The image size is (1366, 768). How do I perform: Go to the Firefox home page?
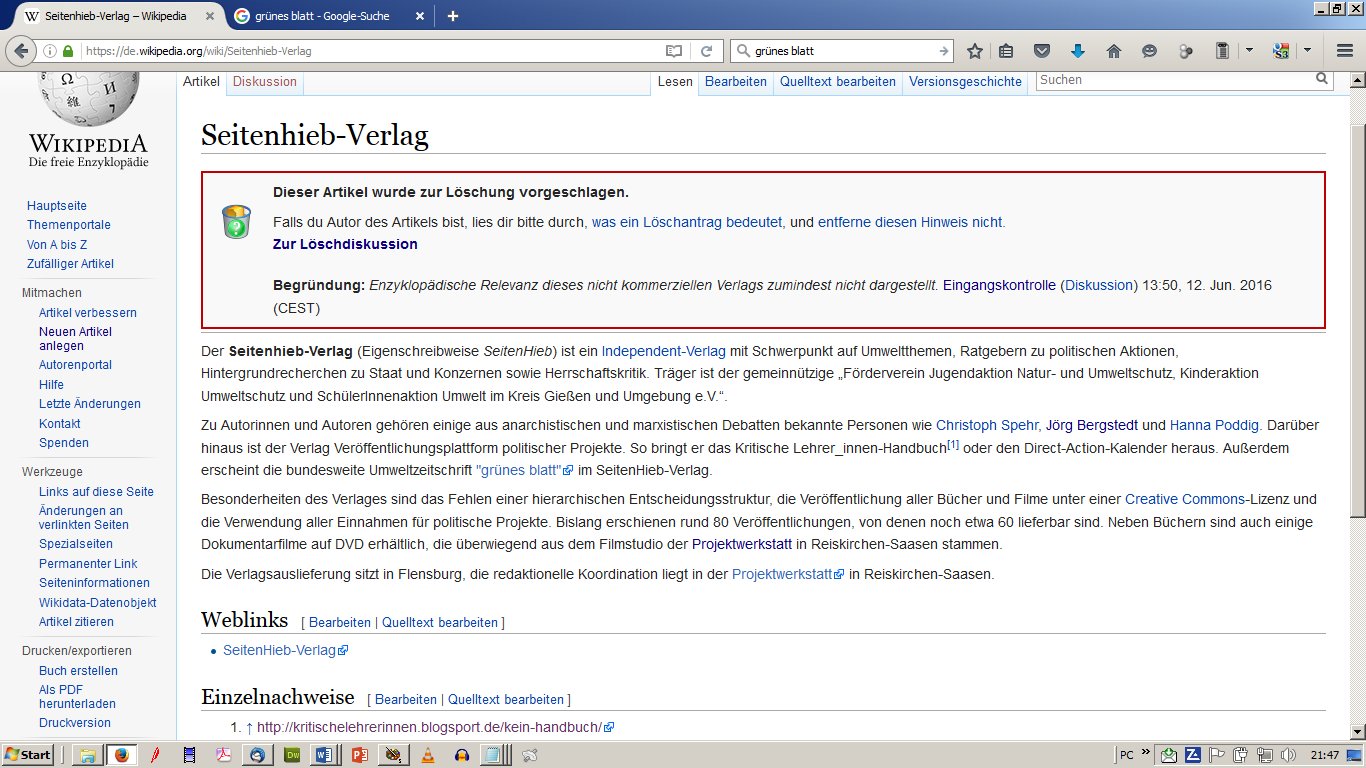click(x=1113, y=51)
